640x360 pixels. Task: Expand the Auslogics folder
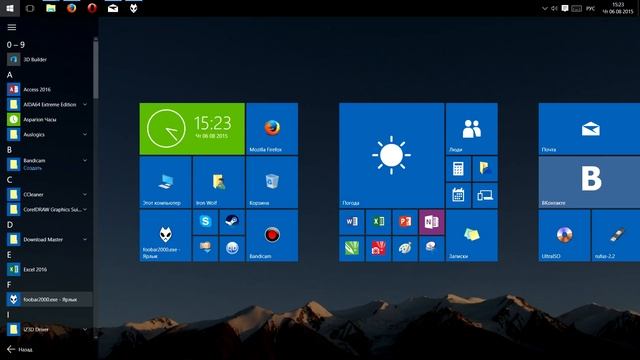84,134
